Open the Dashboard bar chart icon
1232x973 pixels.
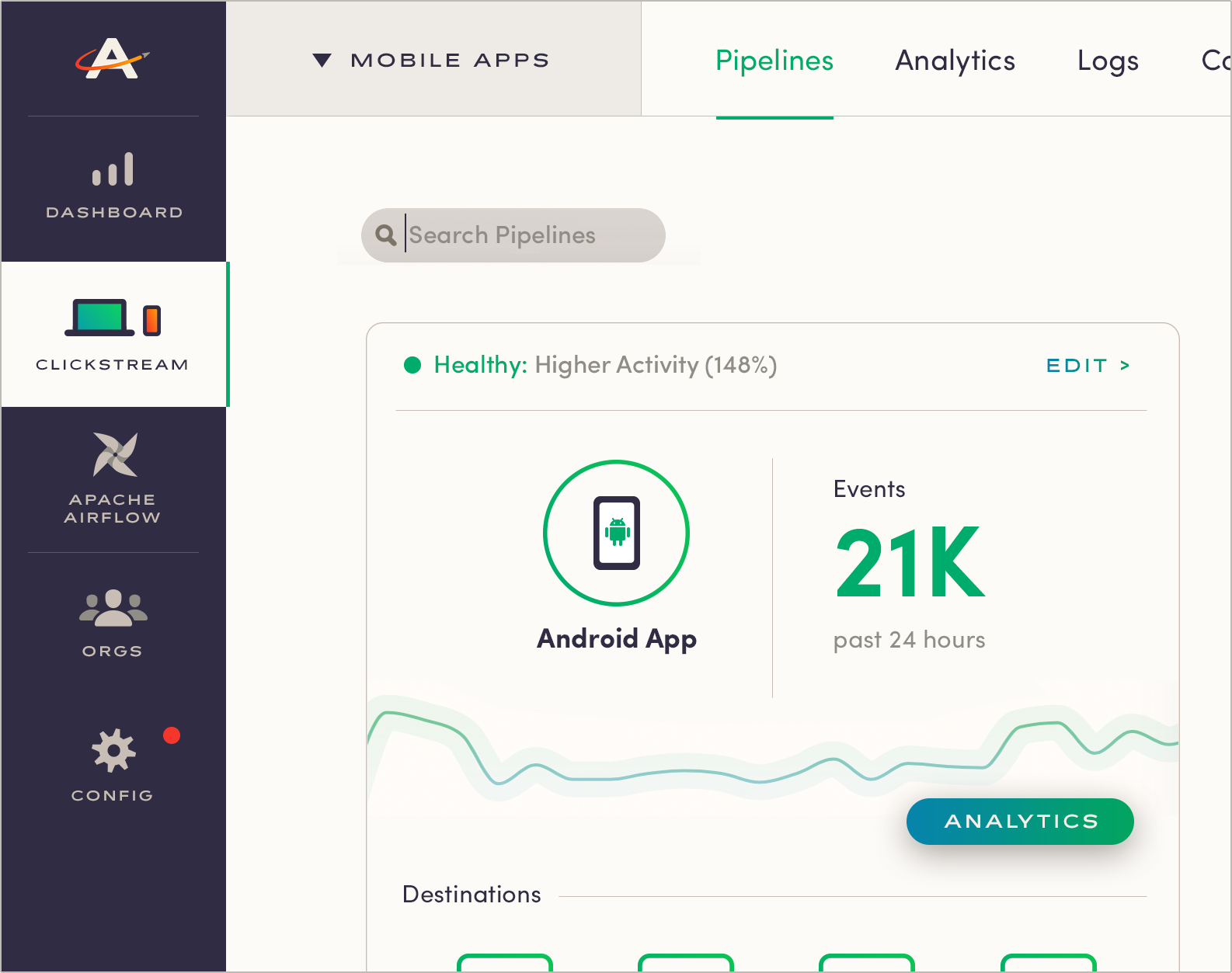113,169
